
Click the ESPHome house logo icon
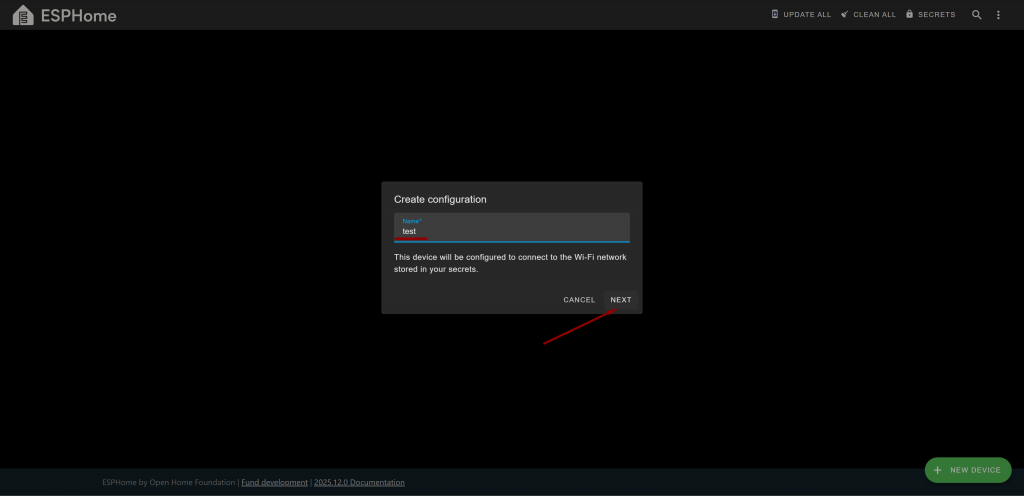[x=23, y=15]
